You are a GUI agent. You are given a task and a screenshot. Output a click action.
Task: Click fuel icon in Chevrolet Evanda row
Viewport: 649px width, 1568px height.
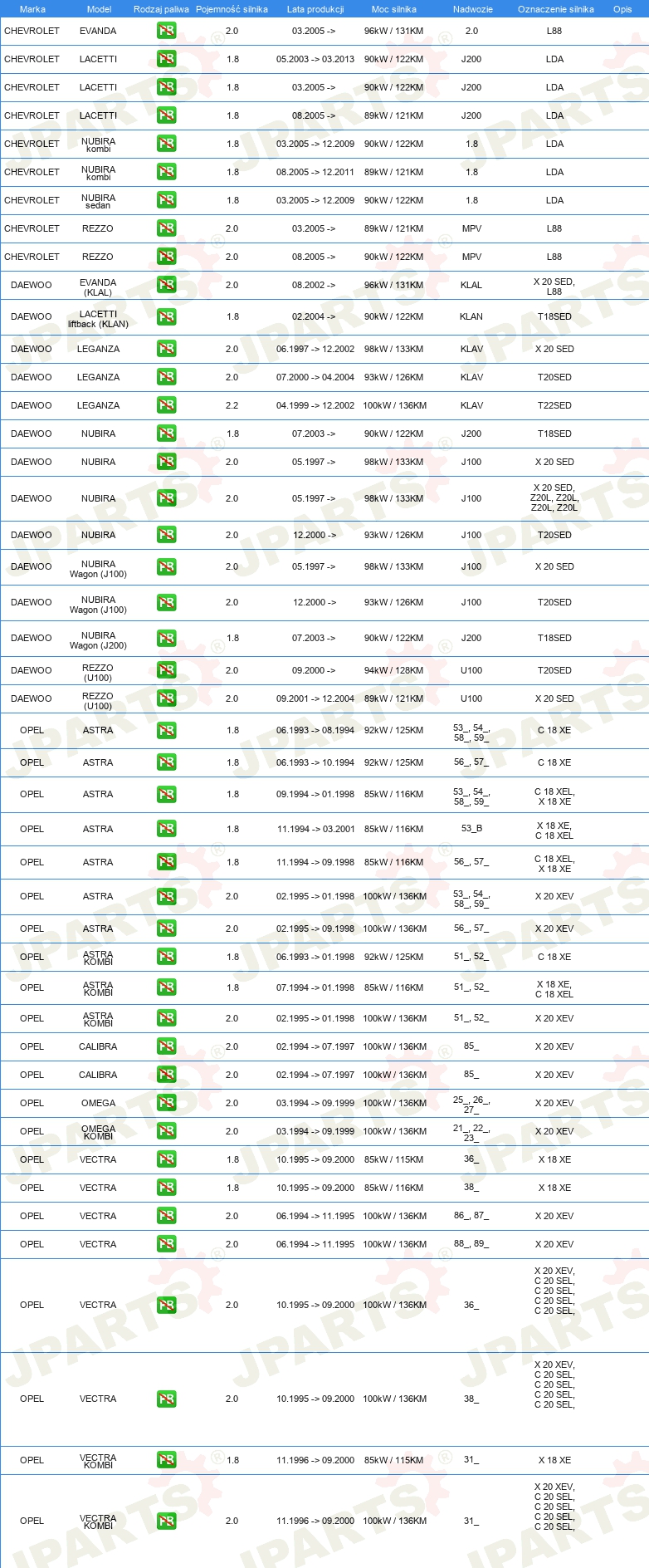pyautogui.click(x=166, y=31)
